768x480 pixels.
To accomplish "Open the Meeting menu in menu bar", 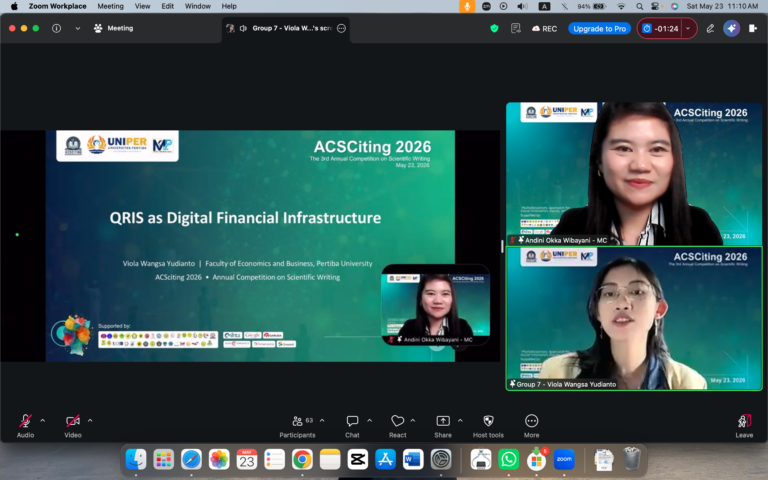I will (x=110, y=6).
